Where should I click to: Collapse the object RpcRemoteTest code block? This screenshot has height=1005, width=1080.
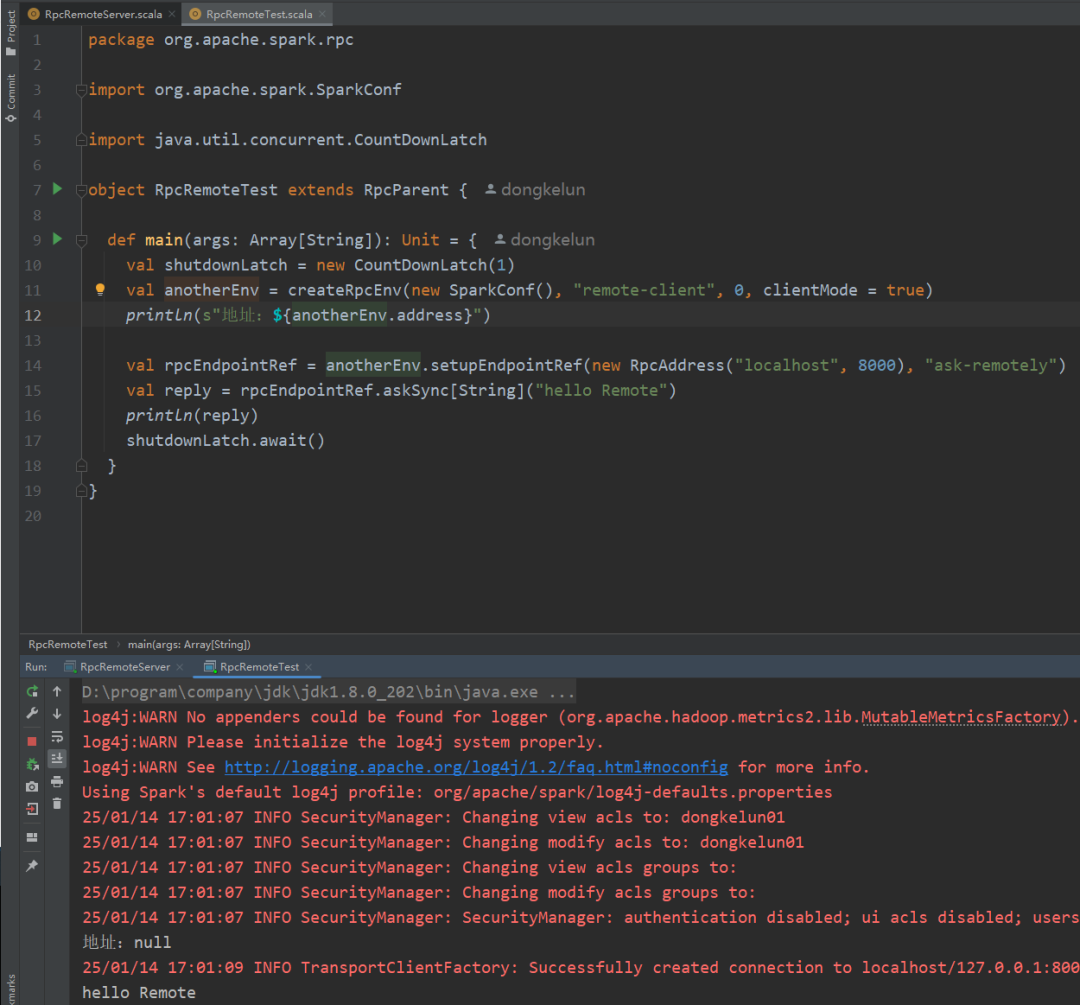click(x=82, y=190)
